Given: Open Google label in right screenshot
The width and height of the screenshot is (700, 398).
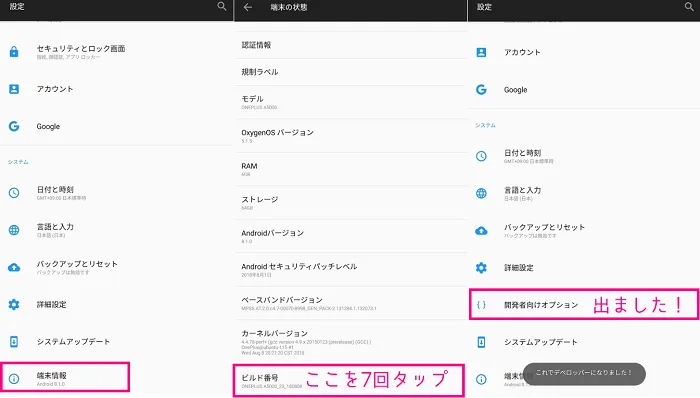Looking at the screenshot, I should (x=516, y=90).
